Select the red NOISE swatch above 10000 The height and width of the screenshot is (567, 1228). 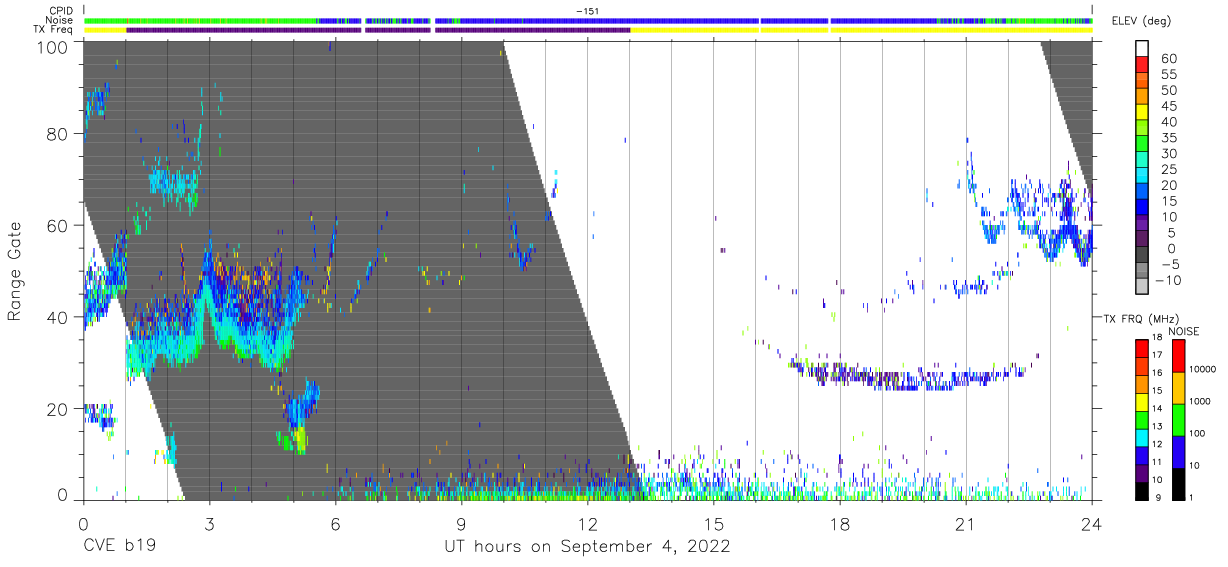coord(1178,355)
